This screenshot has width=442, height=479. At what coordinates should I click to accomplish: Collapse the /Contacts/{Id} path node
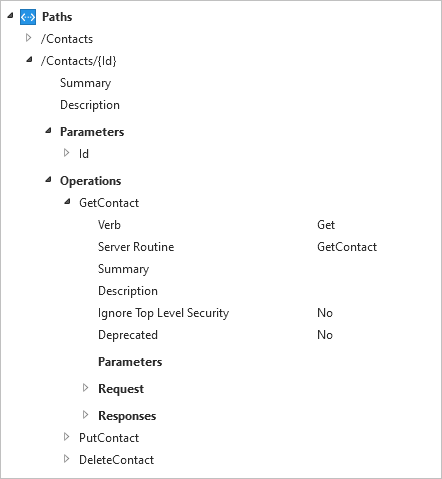(x=30, y=60)
